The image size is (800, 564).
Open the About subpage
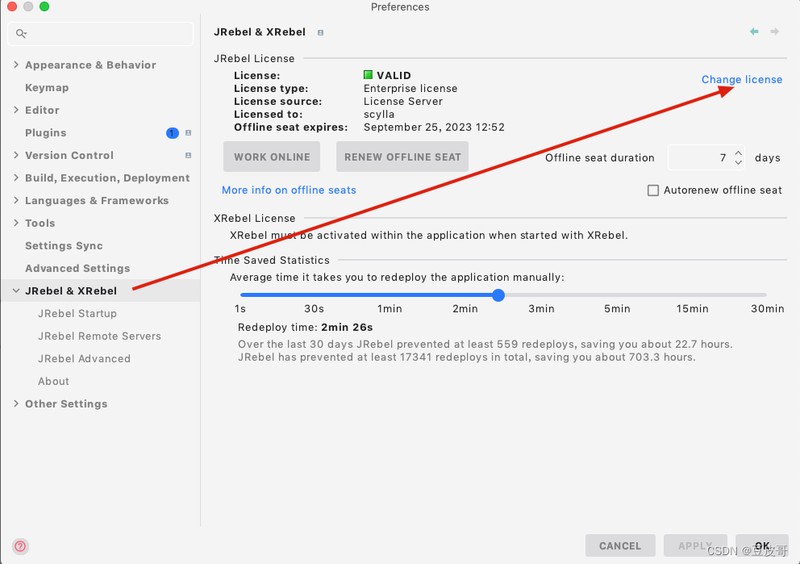tap(53, 381)
